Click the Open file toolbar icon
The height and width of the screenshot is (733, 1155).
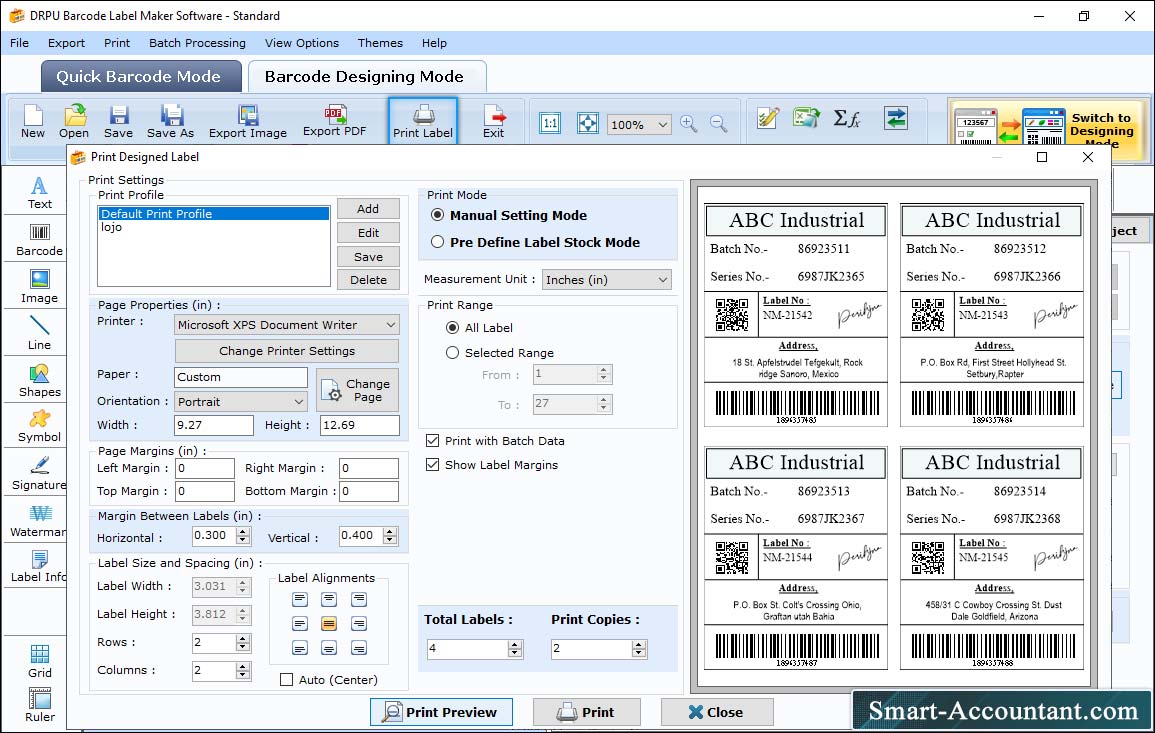coord(74,121)
